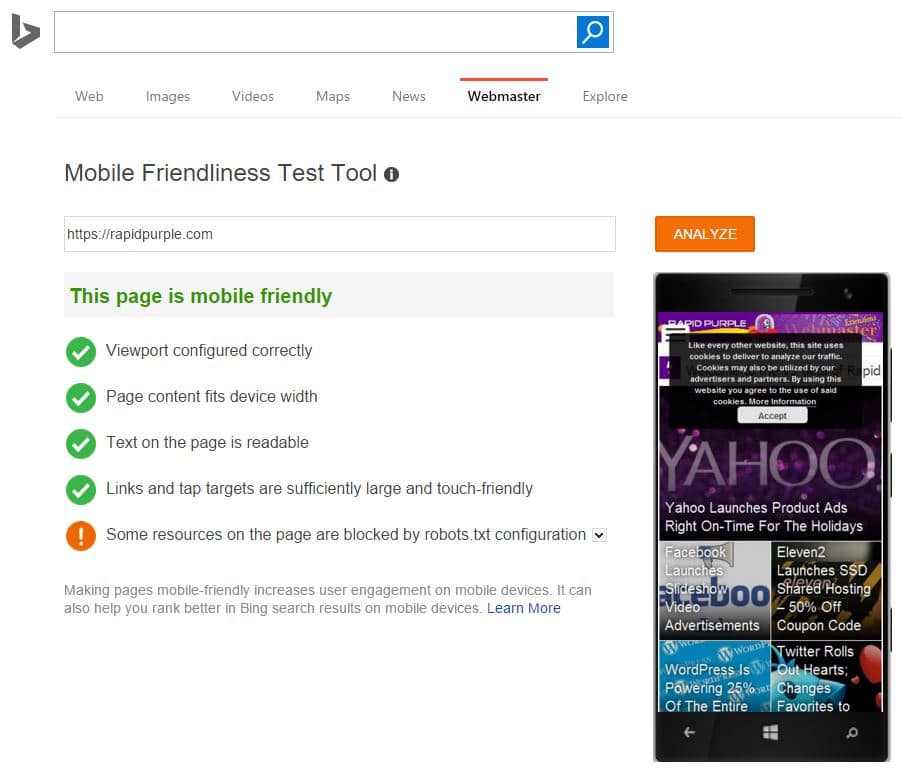
Task: Click 'Some resources on the page are blocked' text
Action: (346, 534)
